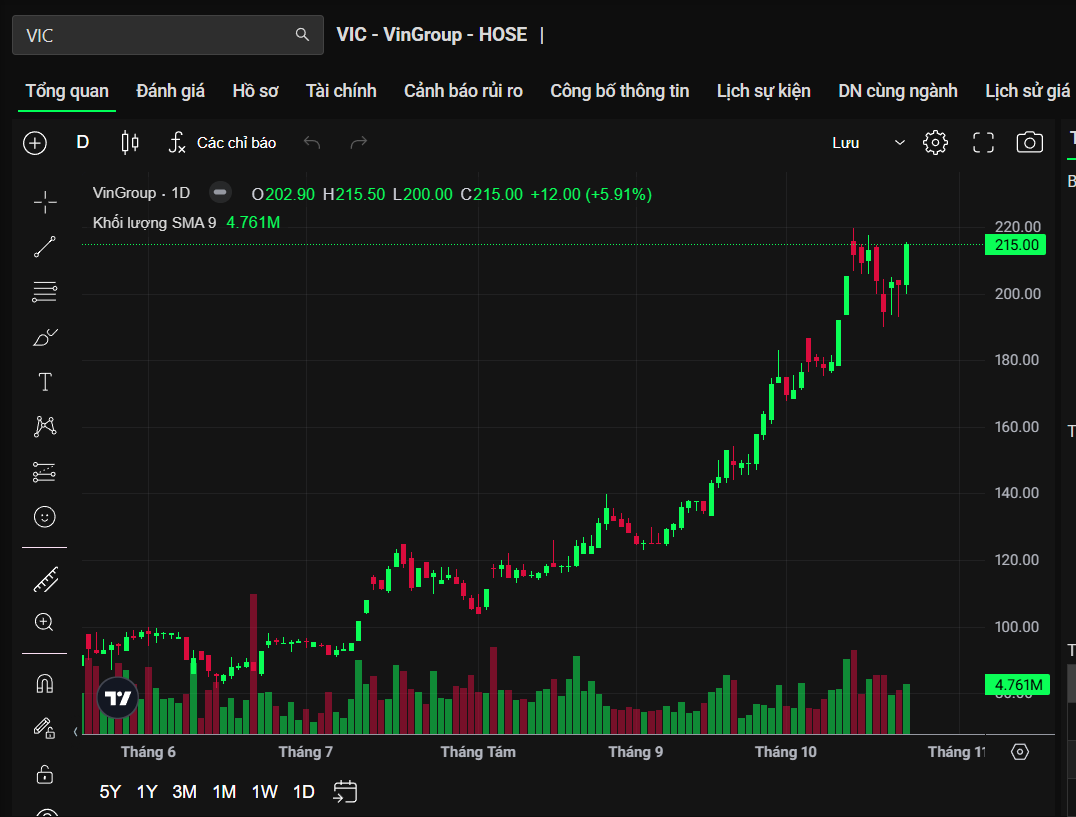The width and height of the screenshot is (1076, 817).
Task: Toggle lock all drawings padlock
Action: (45, 774)
